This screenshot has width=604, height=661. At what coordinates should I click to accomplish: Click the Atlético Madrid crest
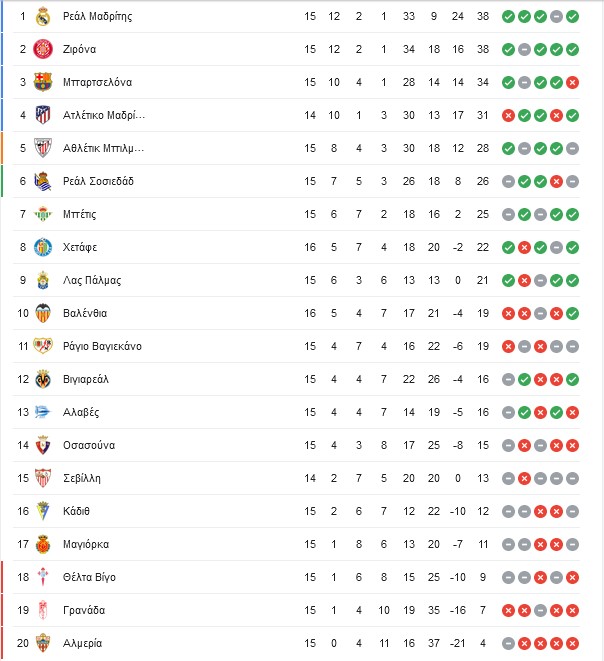coord(43,115)
